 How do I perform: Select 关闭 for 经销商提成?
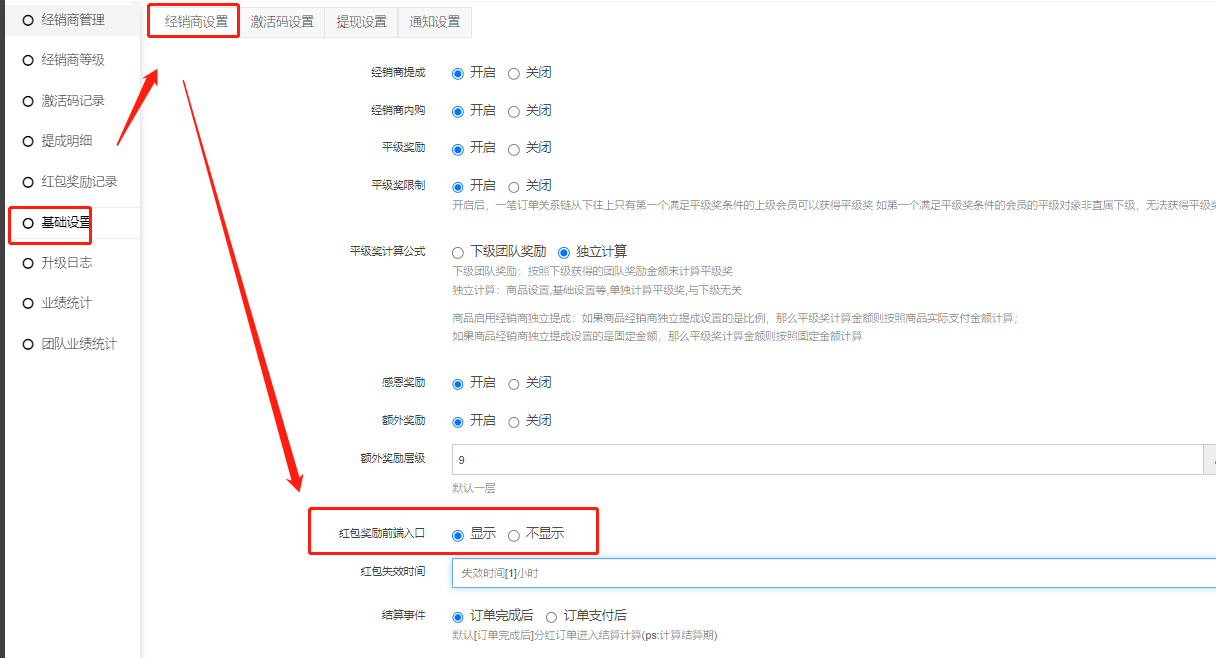(x=514, y=73)
